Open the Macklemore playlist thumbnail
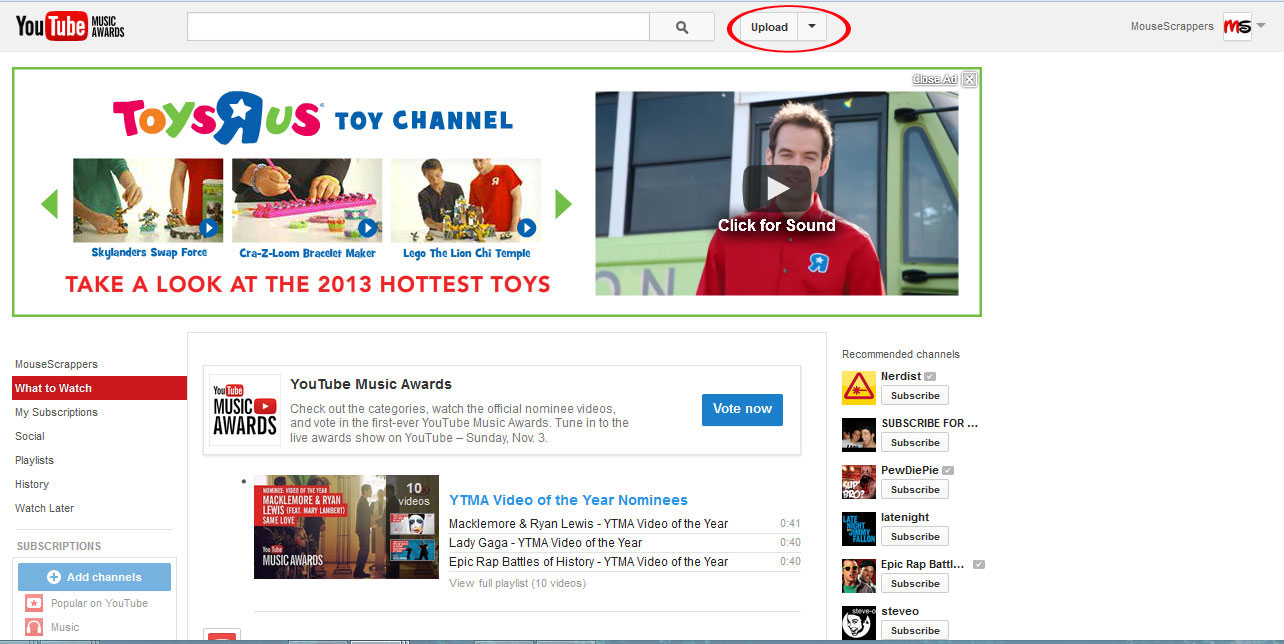This screenshot has height=644, width=1284. (346, 527)
